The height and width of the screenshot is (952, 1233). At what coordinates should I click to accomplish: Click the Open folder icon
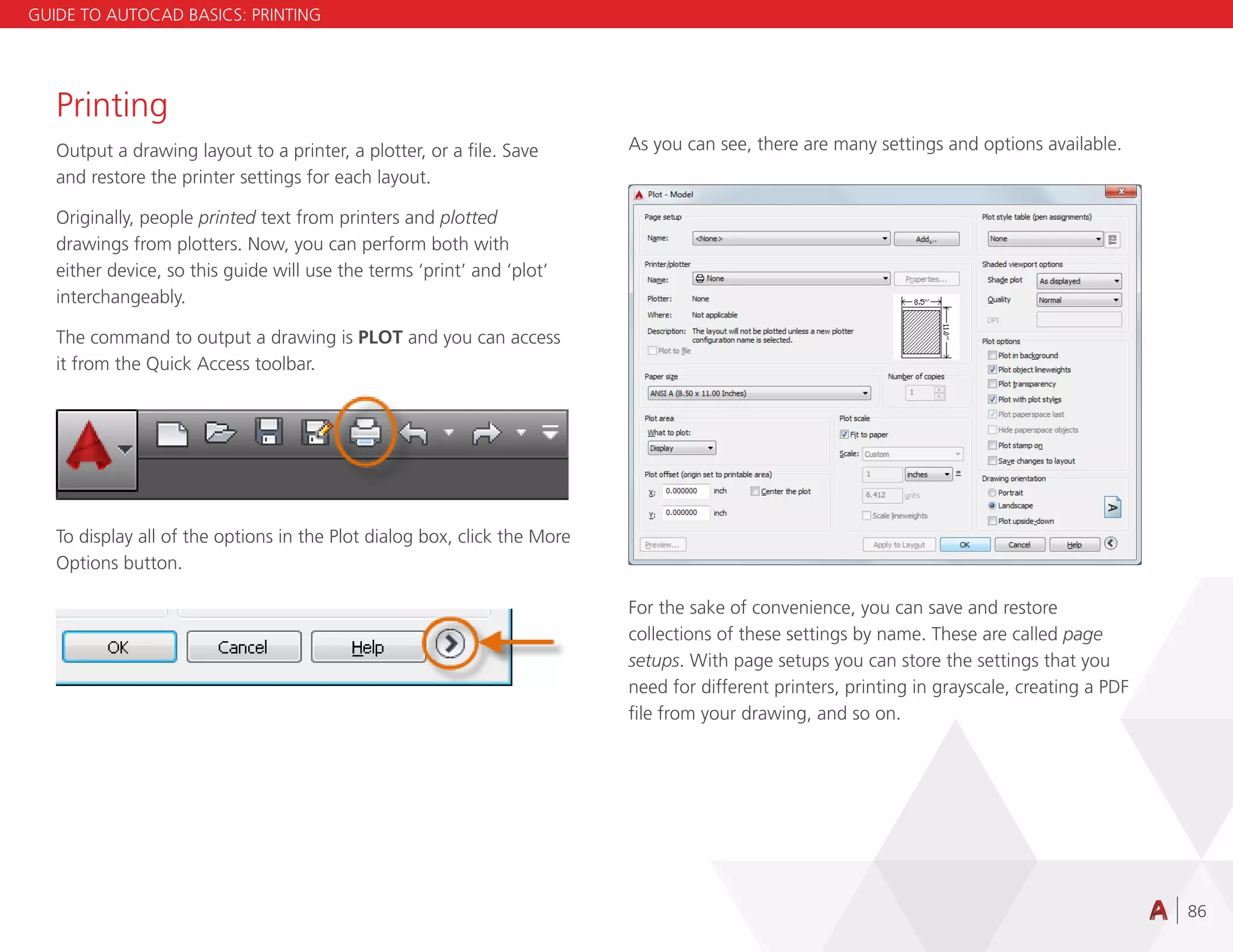click(220, 432)
